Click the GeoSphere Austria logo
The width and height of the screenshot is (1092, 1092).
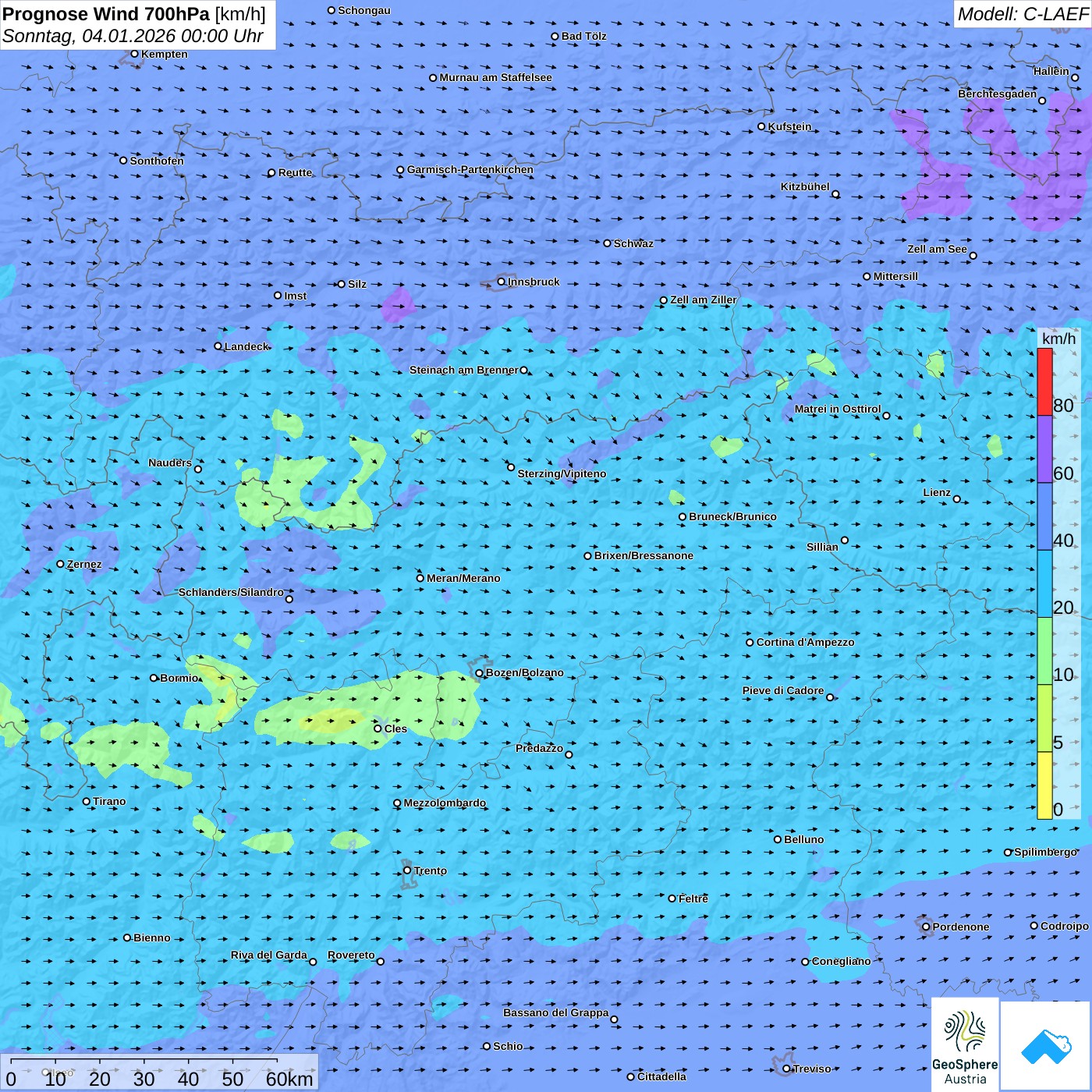point(965,1044)
